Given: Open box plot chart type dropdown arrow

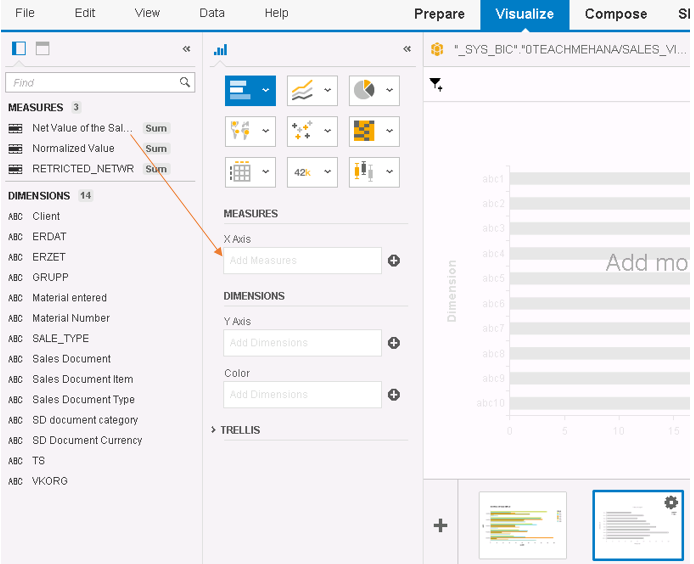Looking at the screenshot, I should [389, 172].
